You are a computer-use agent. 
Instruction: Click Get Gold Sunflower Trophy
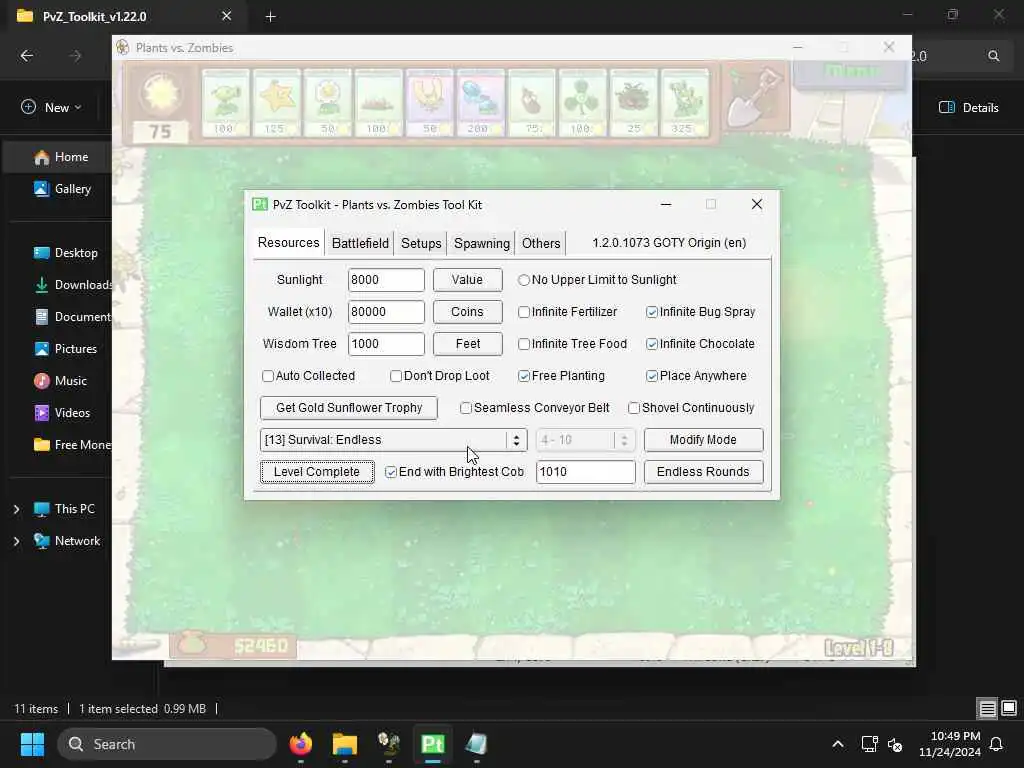[x=349, y=408]
